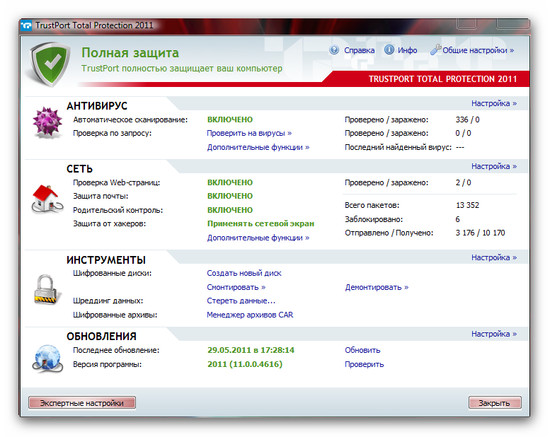Open Проверить на вирусы » scan options
Viewport: 550px width, 437px height.
(x=249, y=133)
